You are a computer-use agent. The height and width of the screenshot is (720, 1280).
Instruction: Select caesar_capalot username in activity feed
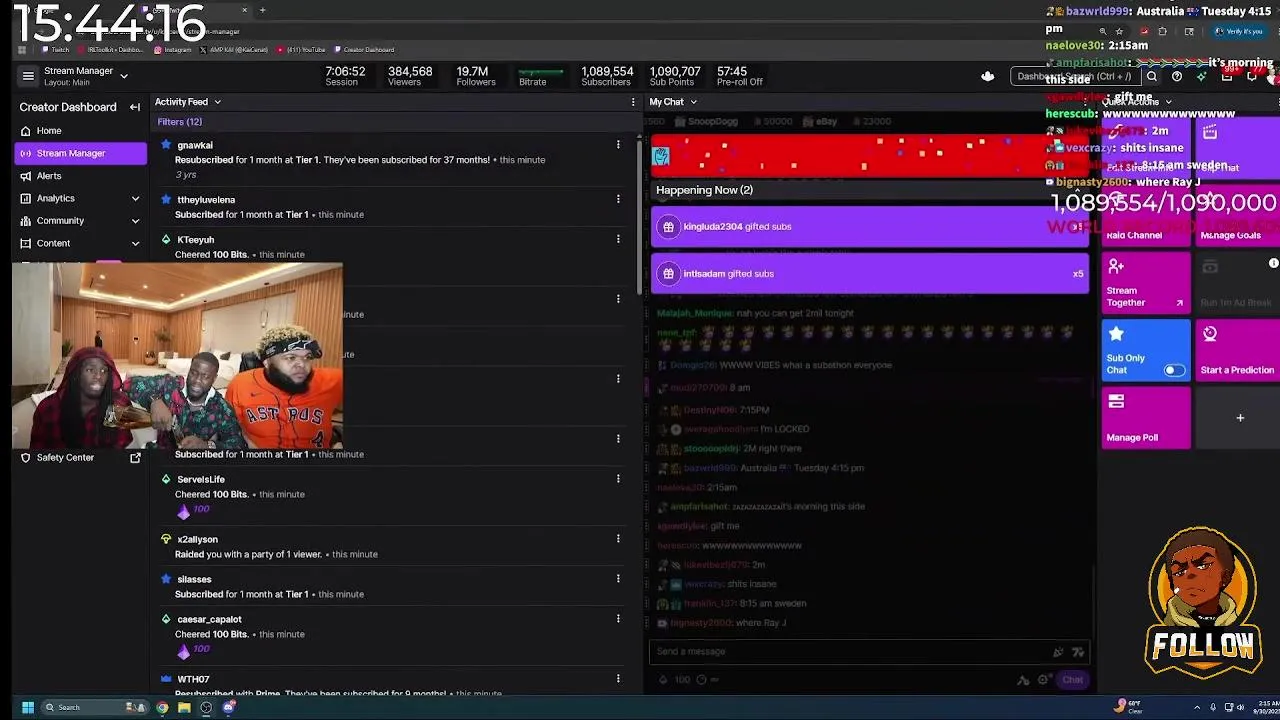pyautogui.click(x=209, y=619)
